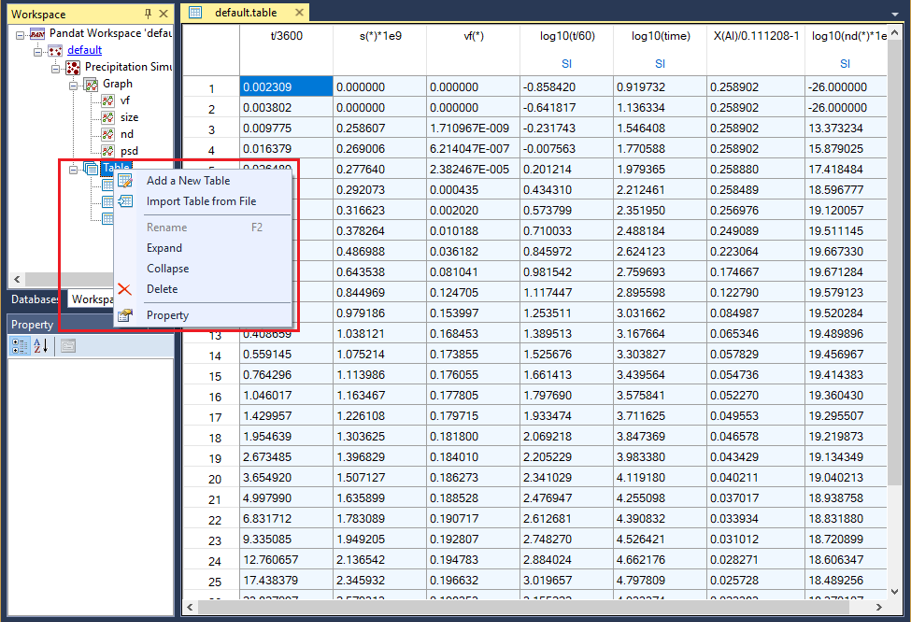This screenshot has width=911, height=622.
Task: Click the Add a New Table icon
Action: (125, 181)
